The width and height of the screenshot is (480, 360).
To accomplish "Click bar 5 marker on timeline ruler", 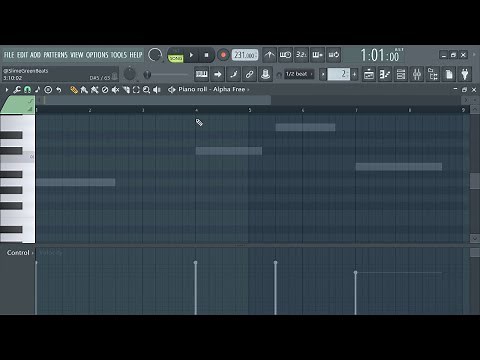I will [x=250, y=110].
